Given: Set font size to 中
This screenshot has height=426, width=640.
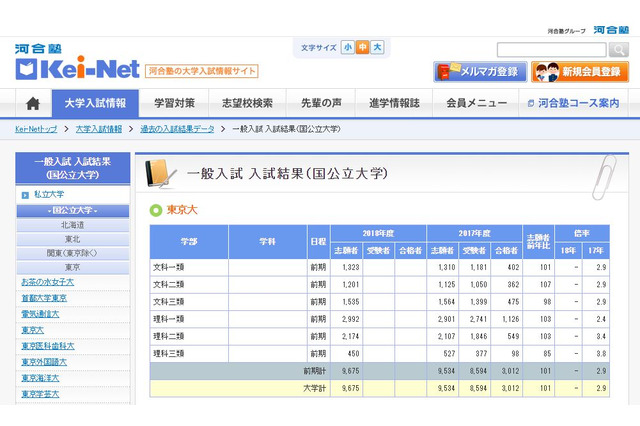Looking at the screenshot, I should (x=362, y=47).
